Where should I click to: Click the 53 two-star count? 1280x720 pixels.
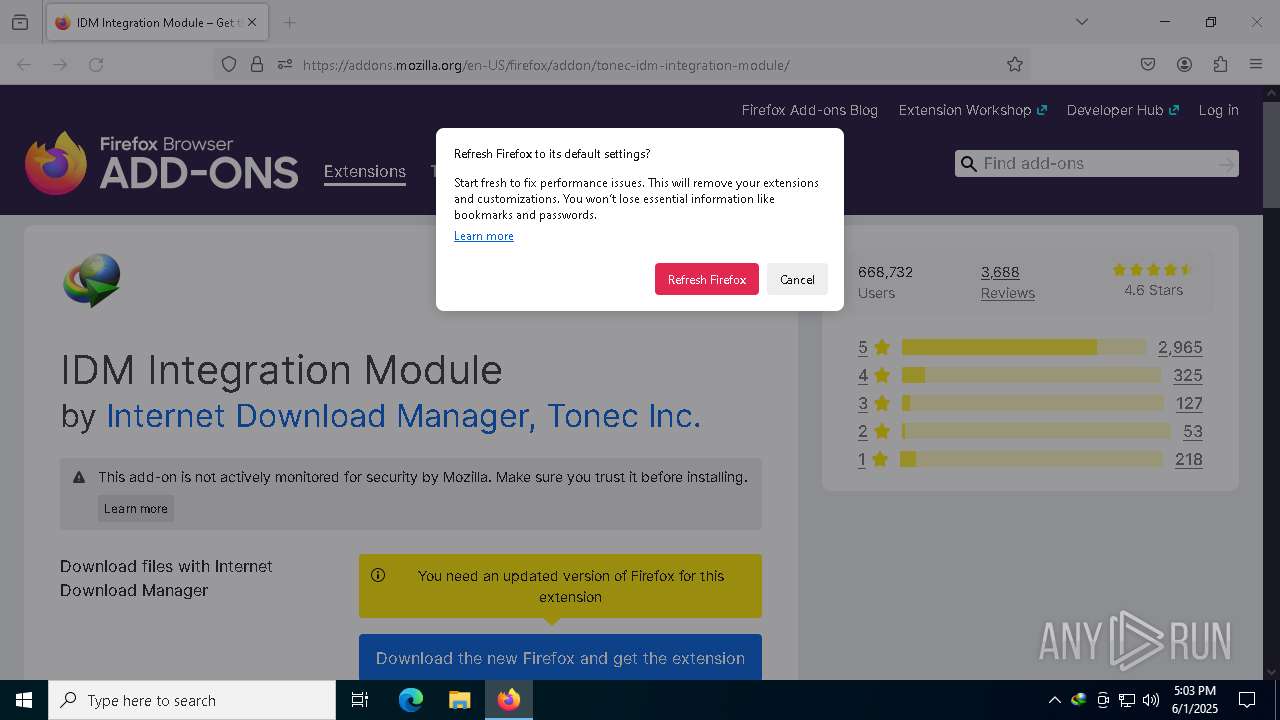click(x=1193, y=431)
